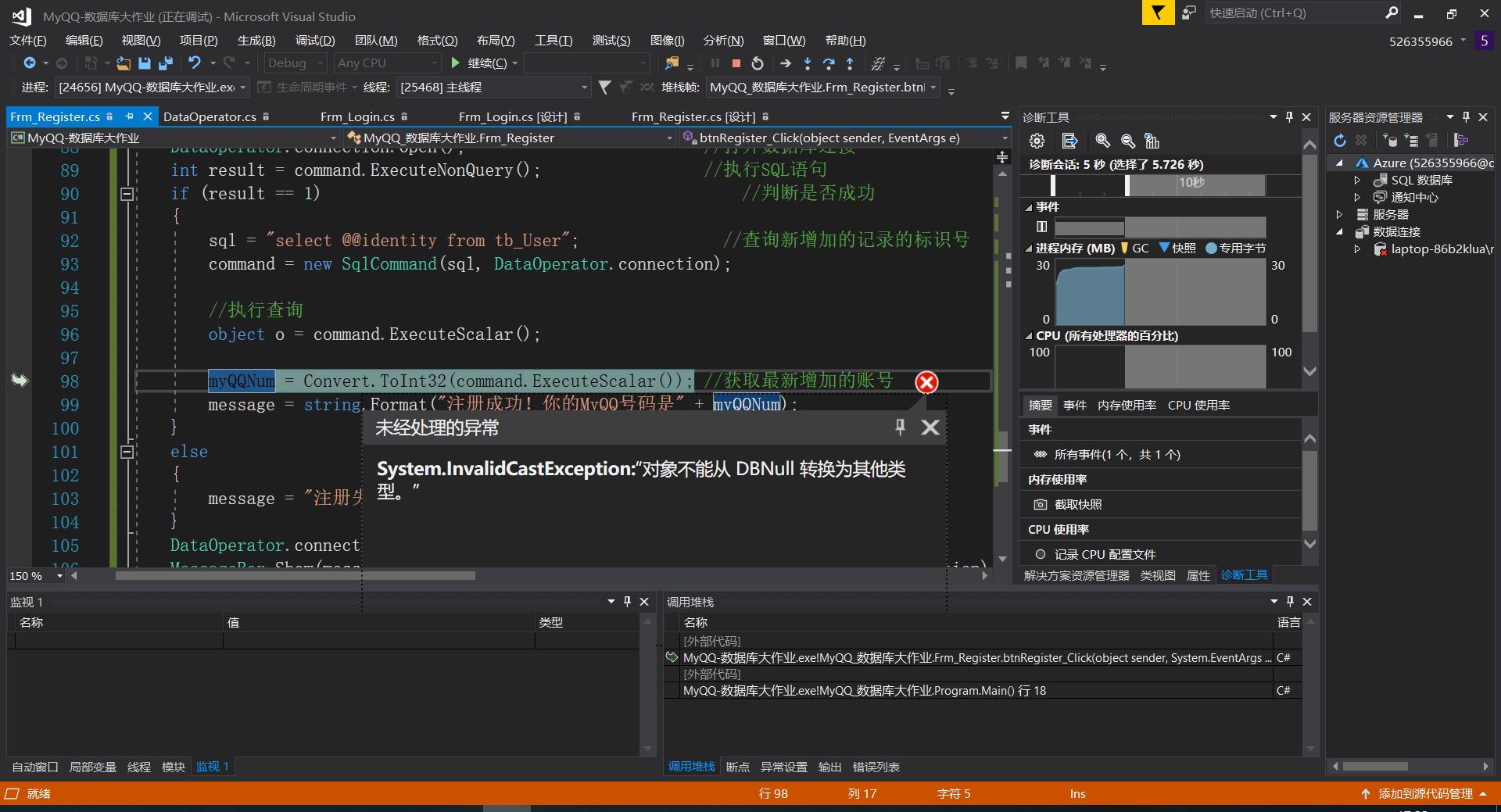Open the stack frame dropdown
This screenshot has width=1501, height=812.
click(822, 88)
